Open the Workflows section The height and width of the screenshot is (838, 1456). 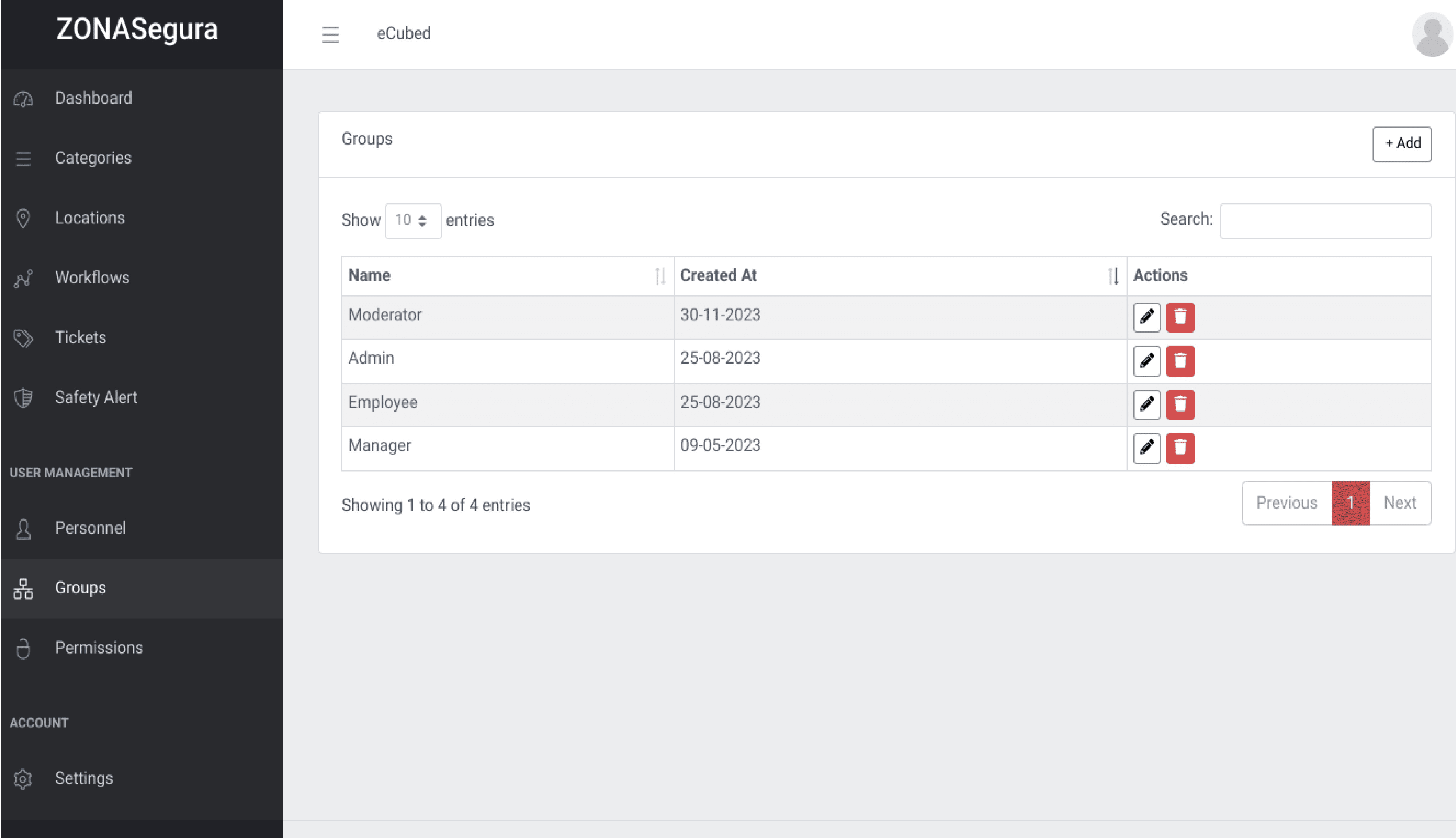pos(142,278)
